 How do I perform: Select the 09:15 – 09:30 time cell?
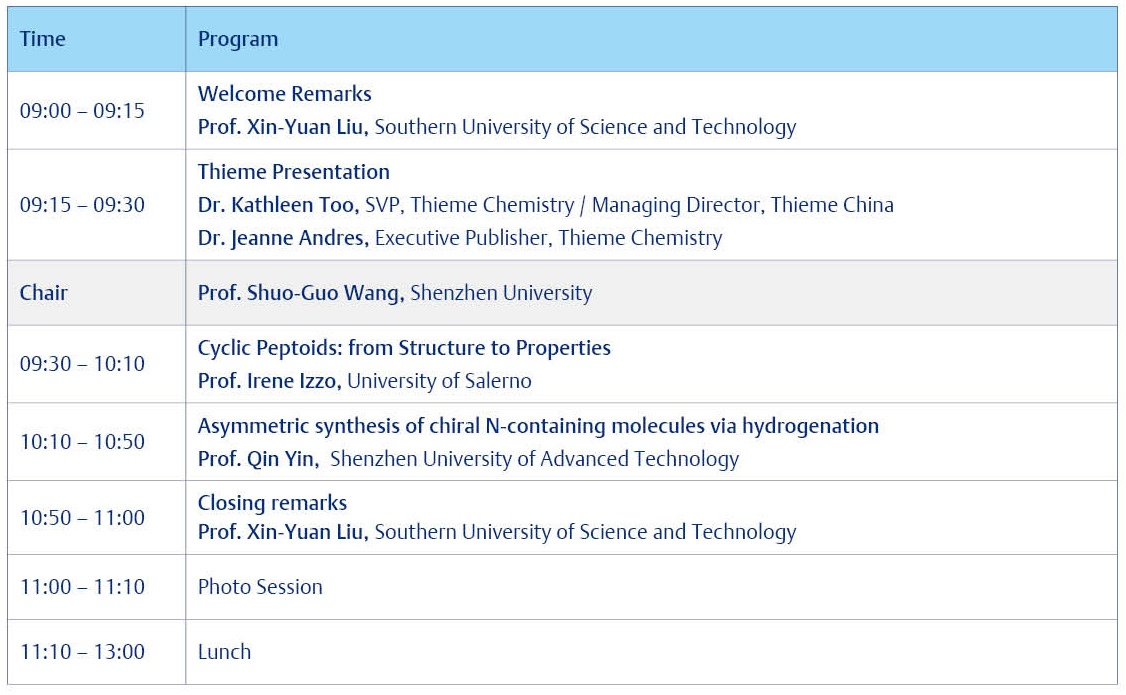(x=82, y=205)
